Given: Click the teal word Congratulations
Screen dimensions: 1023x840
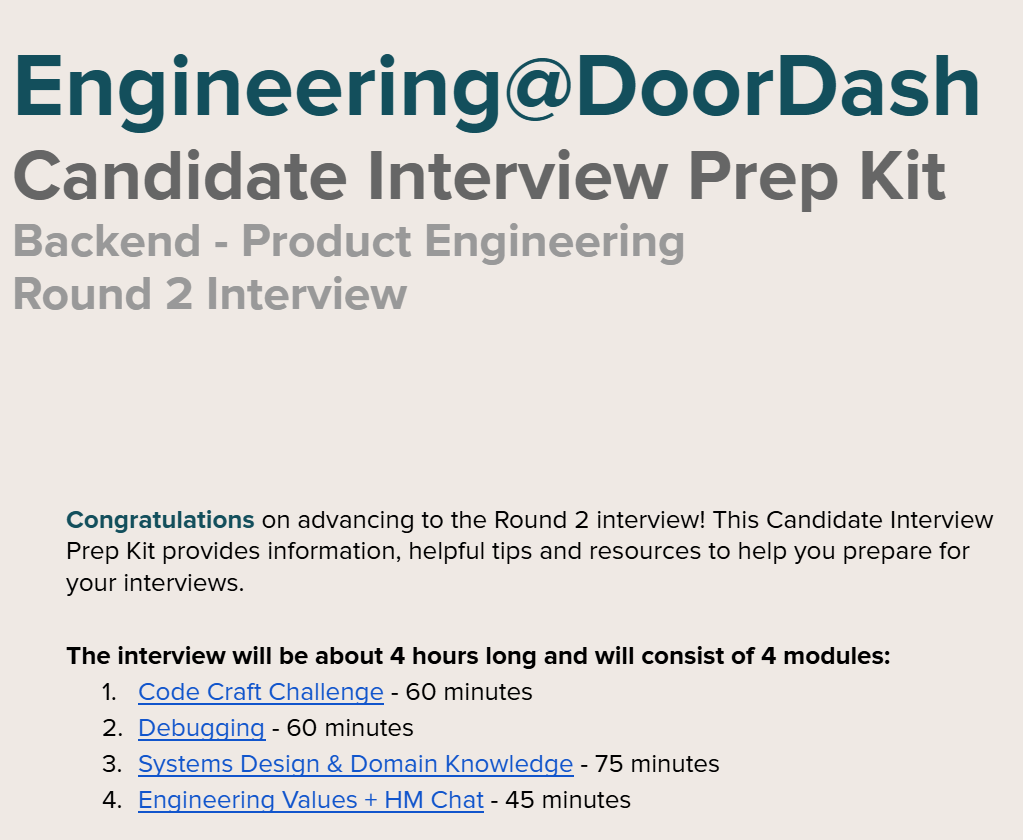Looking at the screenshot, I should coord(160,520).
